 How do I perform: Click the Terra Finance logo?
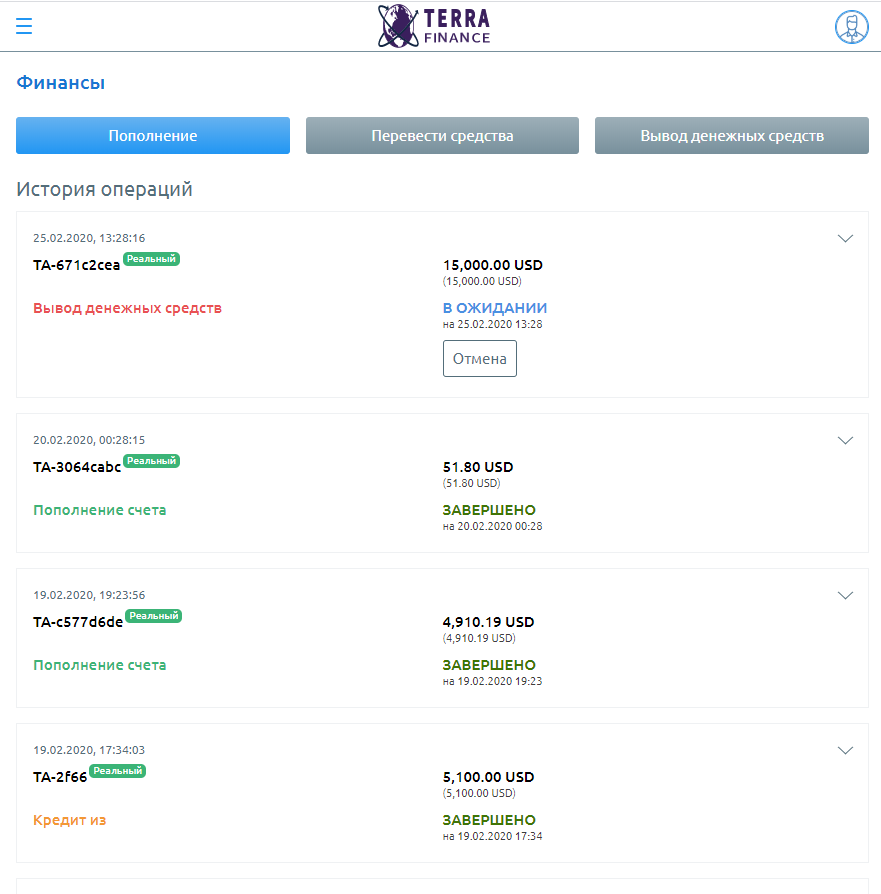pos(434,26)
